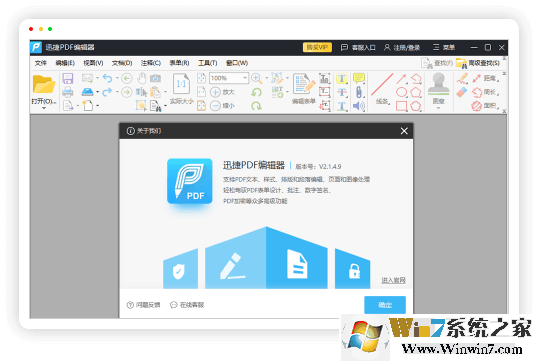Click the gray Stamp icon
539x363 pixels.
tap(438, 84)
